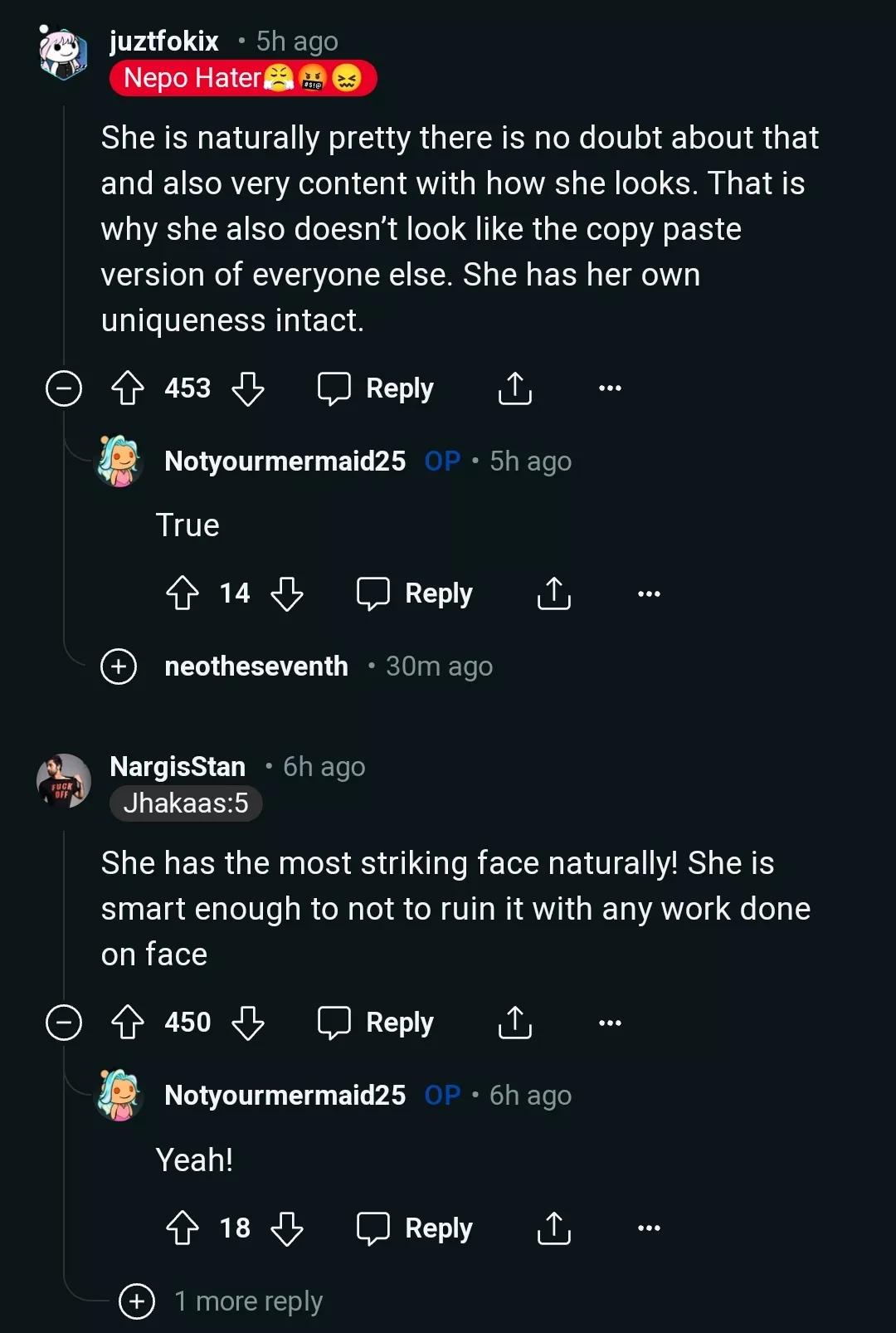Screen dimensions: 896x1333
Task: Downvote the 'Yeah!' reply
Action: pos(287,1228)
